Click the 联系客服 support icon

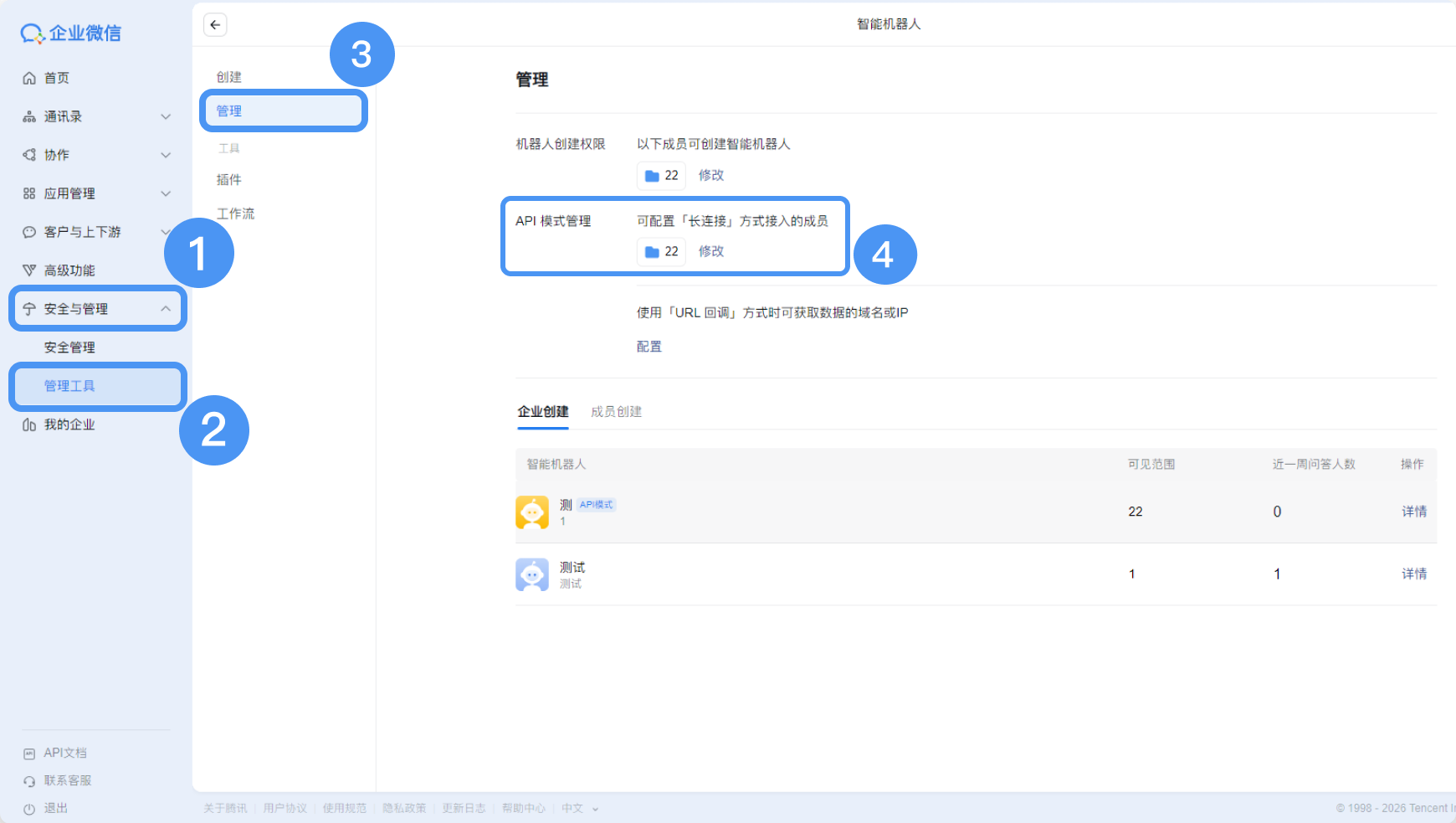pyautogui.click(x=29, y=780)
